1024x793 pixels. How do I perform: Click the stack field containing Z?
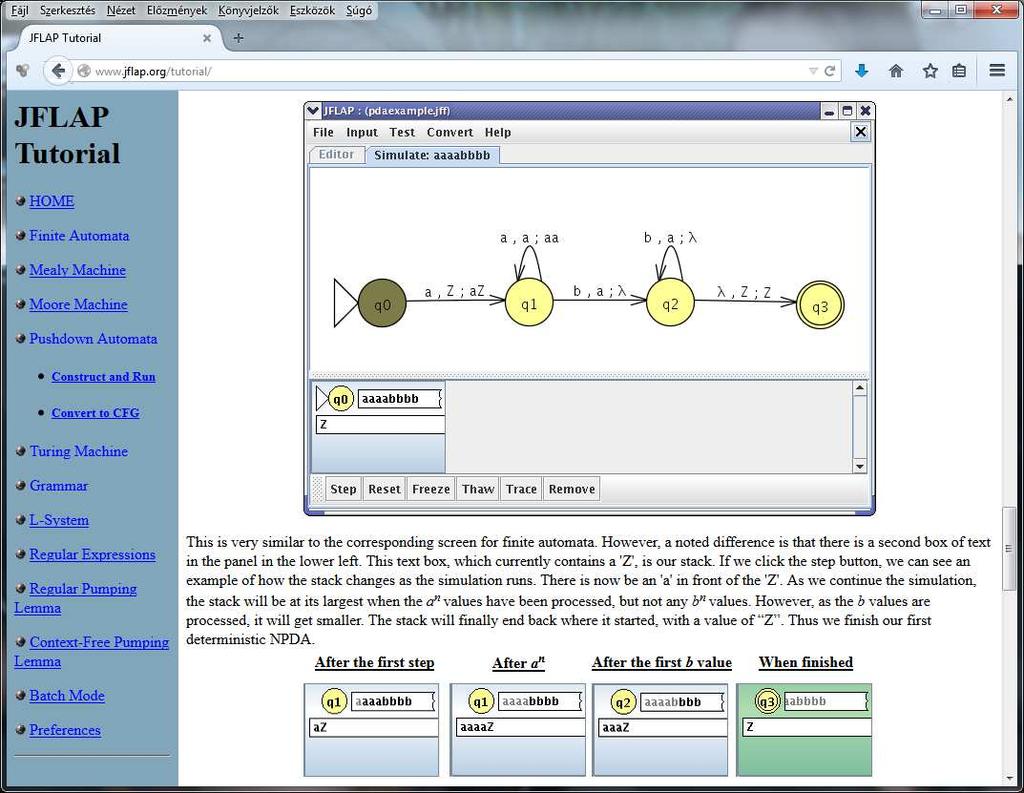click(x=380, y=425)
